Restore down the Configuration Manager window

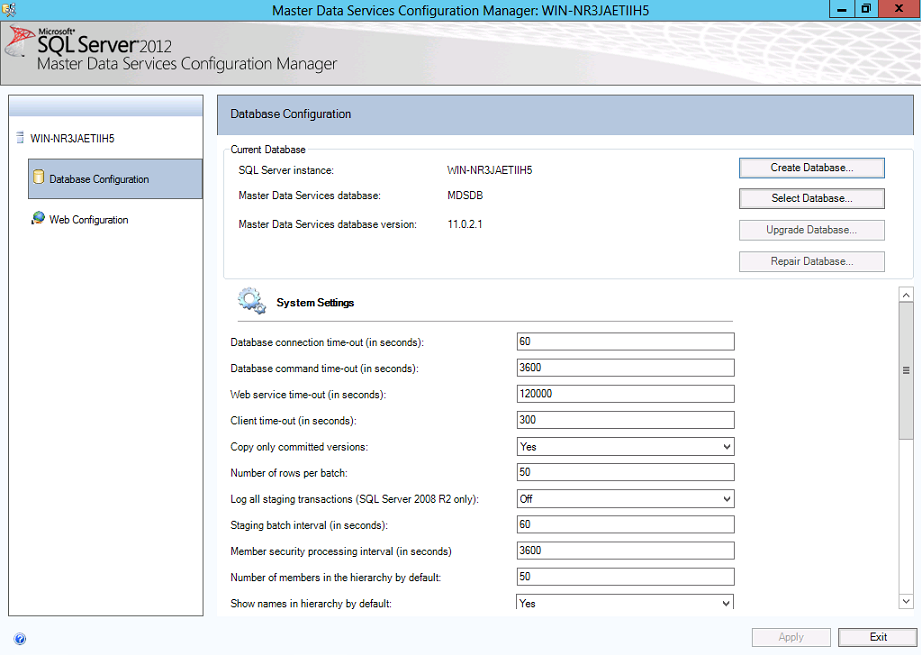[866, 9]
